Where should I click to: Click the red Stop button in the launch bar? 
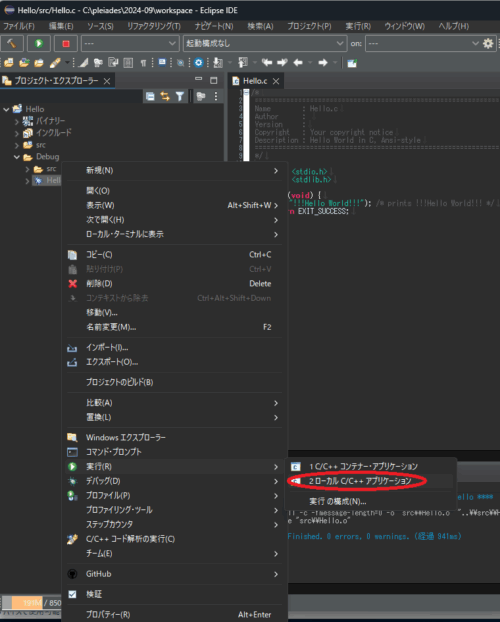[x=66, y=43]
